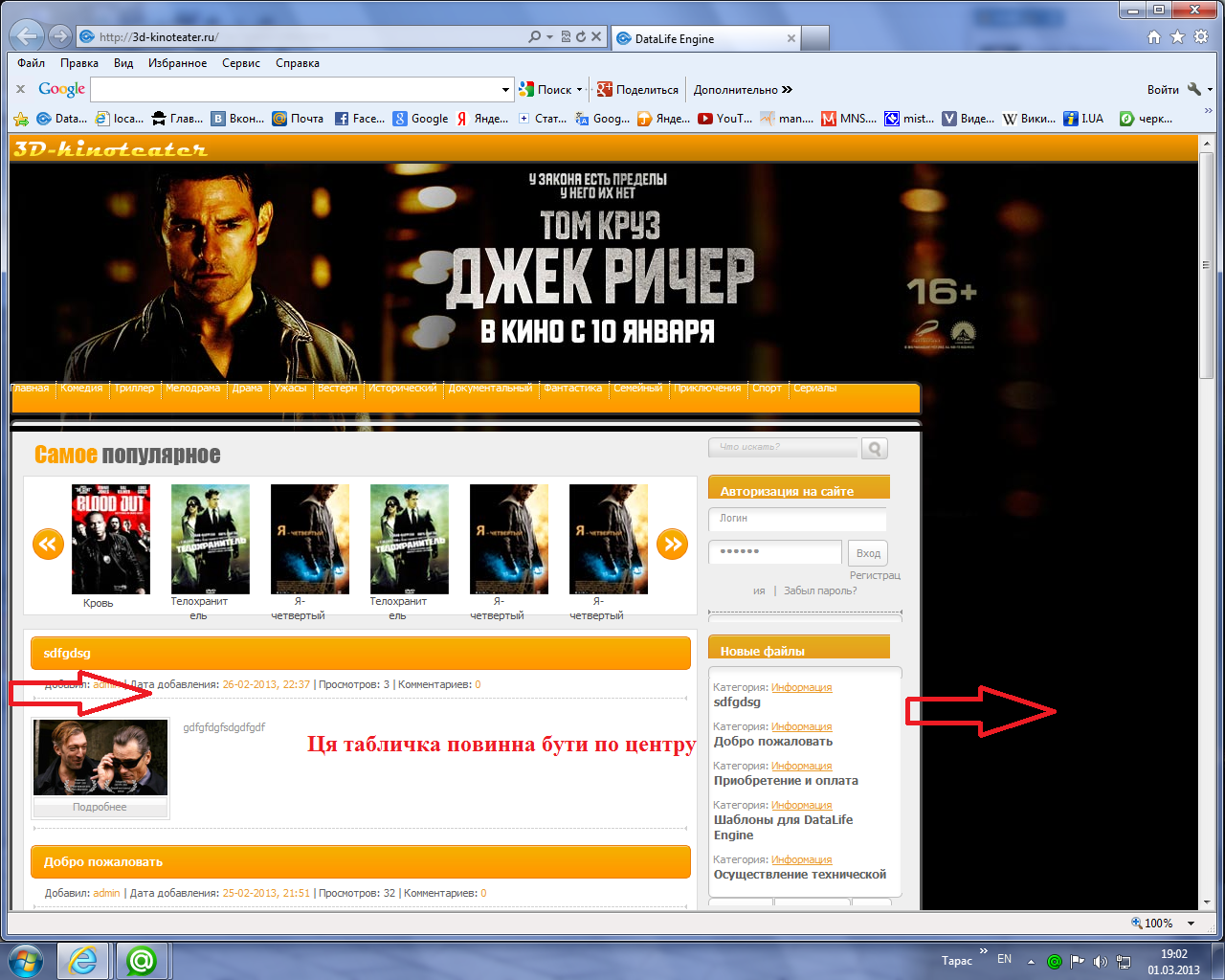Click the Что искать? search field

784,447
